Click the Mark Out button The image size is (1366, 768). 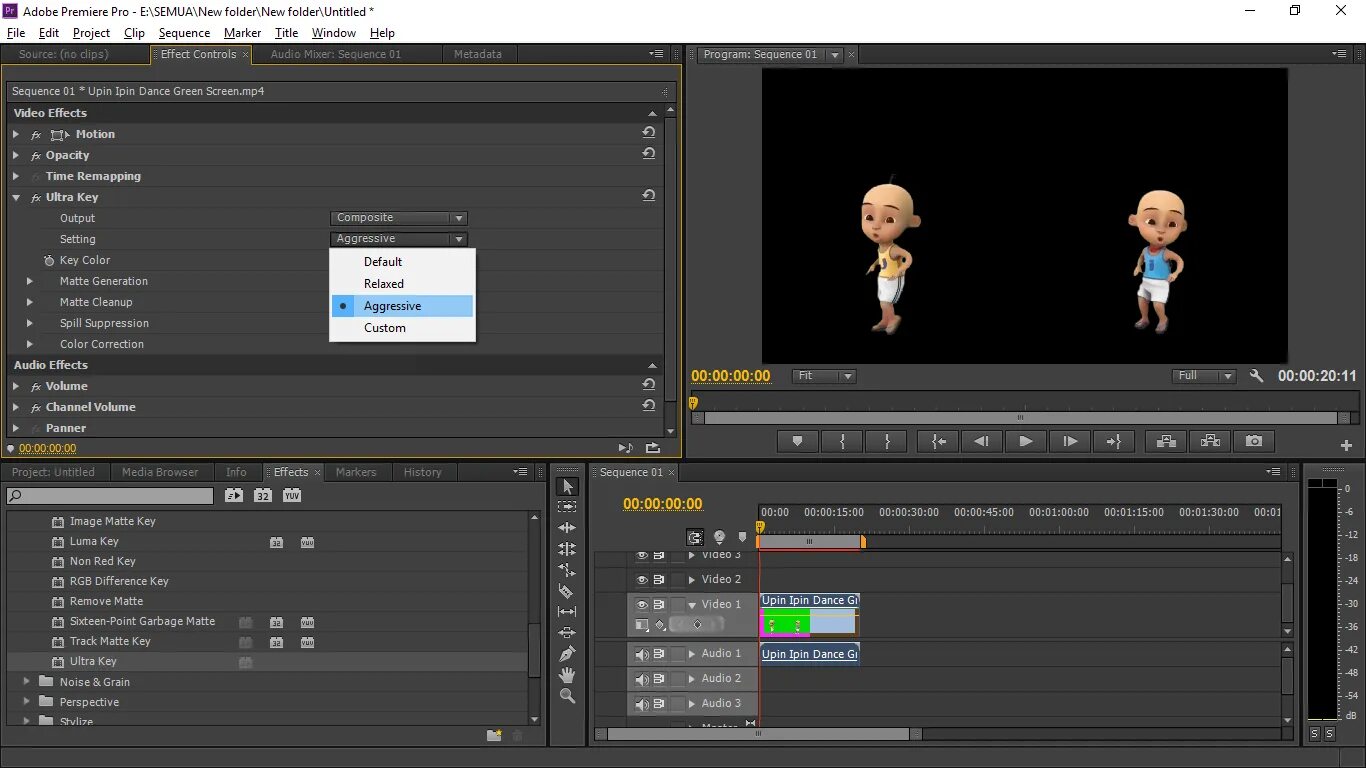(x=887, y=441)
